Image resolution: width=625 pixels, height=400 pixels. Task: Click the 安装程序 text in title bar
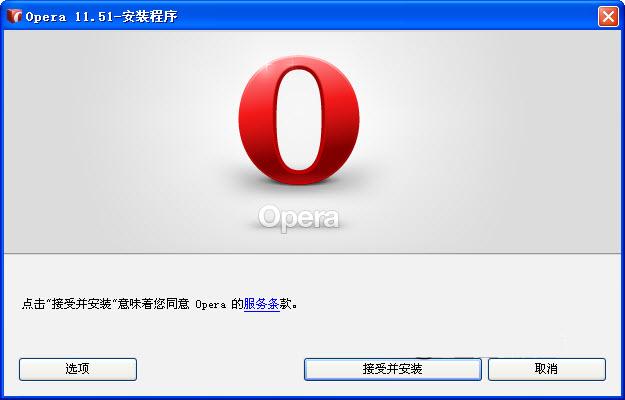click(x=149, y=17)
